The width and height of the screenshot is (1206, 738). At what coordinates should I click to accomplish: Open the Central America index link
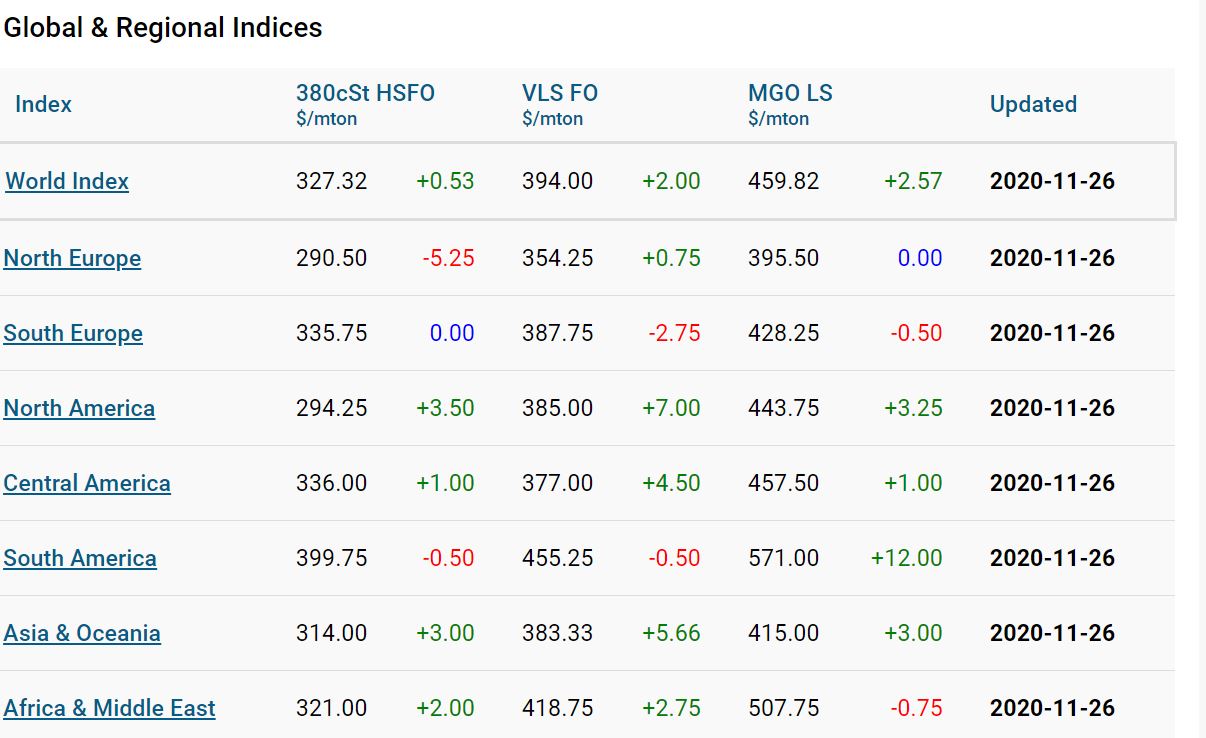coord(87,483)
